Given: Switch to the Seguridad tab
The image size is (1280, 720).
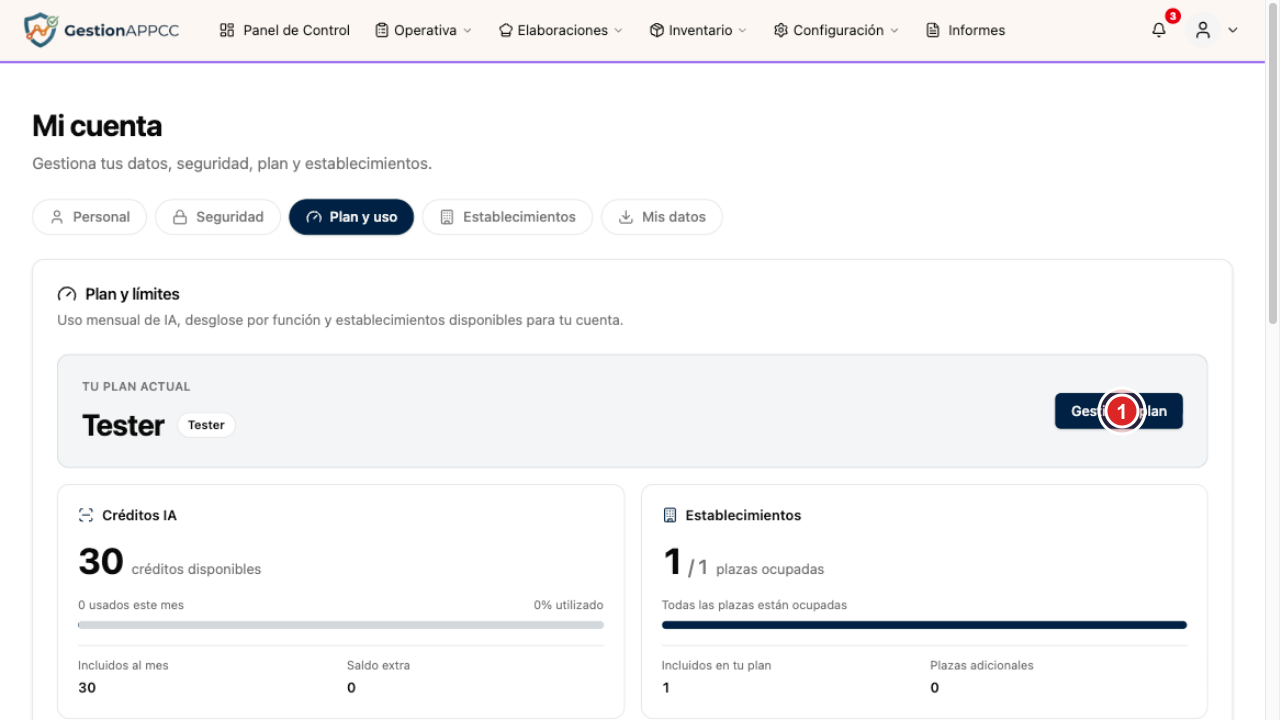Looking at the screenshot, I should point(218,217).
